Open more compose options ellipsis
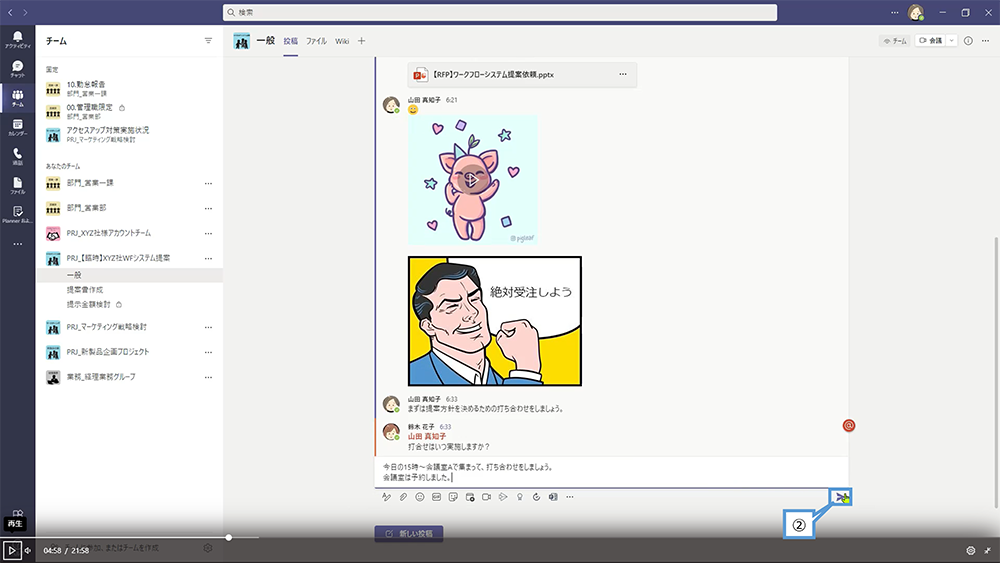The width and height of the screenshot is (1000, 563). pos(570,497)
